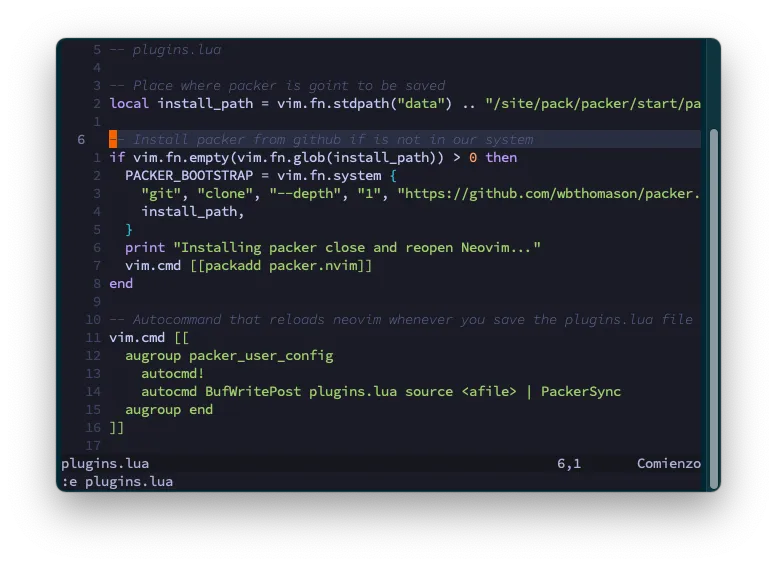This screenshot has height=566, width=777.
Task: Click 'then' keyword on the if line
Action: [x=501, y=158]
